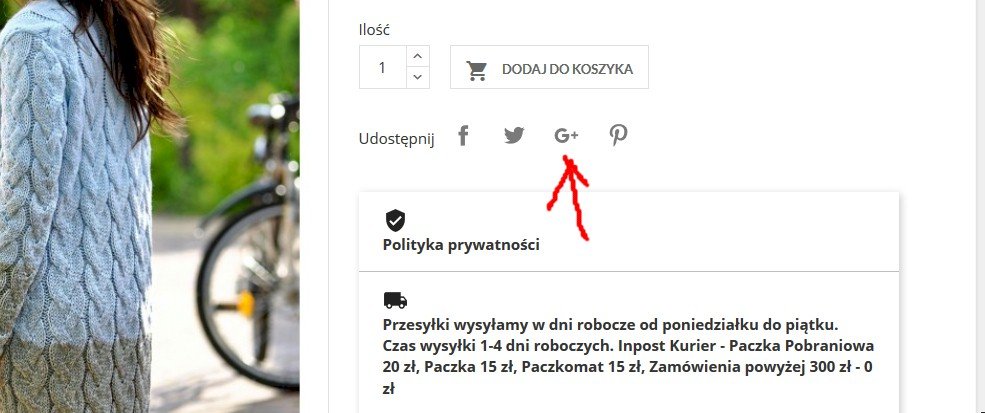Click the quantity input field
This screenshot has height=413, width=985.
click(383, 67)
